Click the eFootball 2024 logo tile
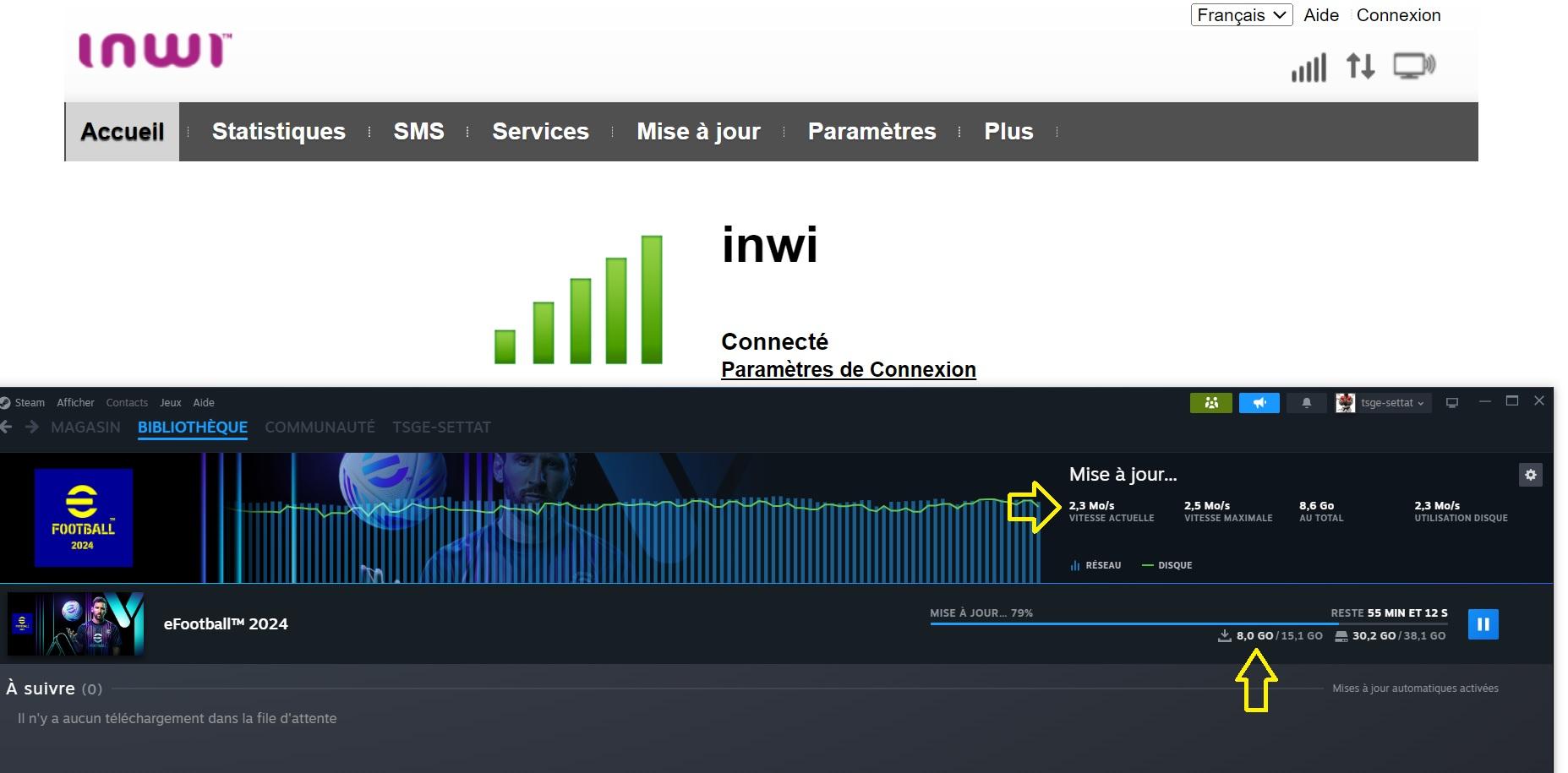Viewport: 1568px width, 773px height. (x=83, y=518)
